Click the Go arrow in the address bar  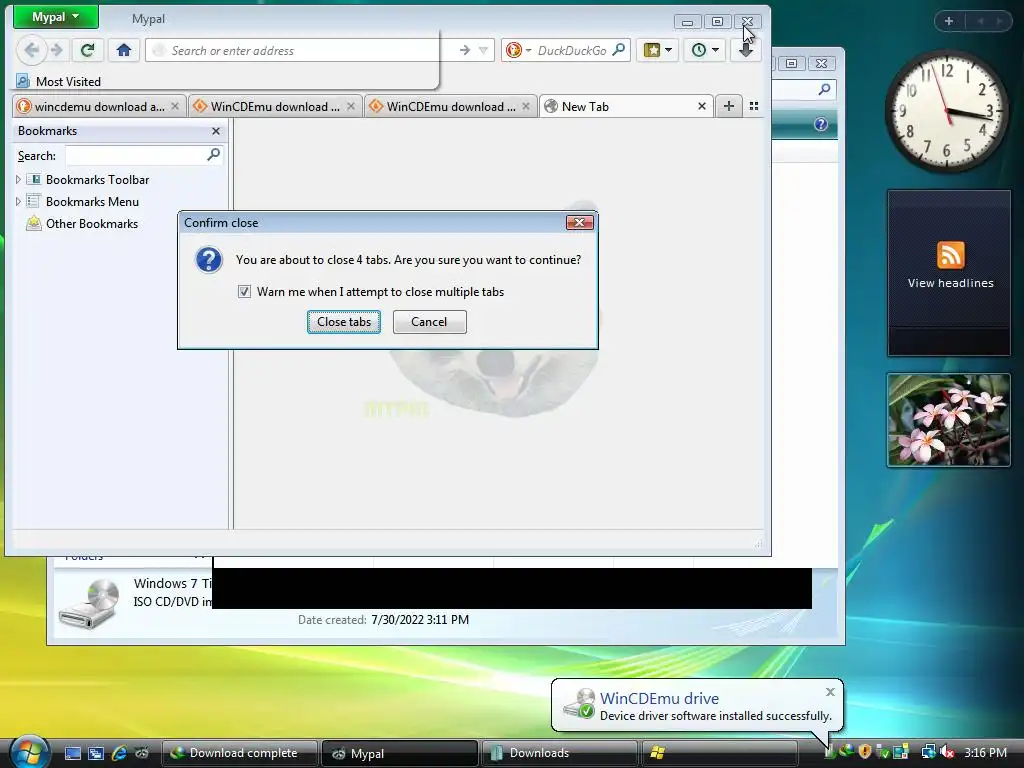click(x=464, y=50)
